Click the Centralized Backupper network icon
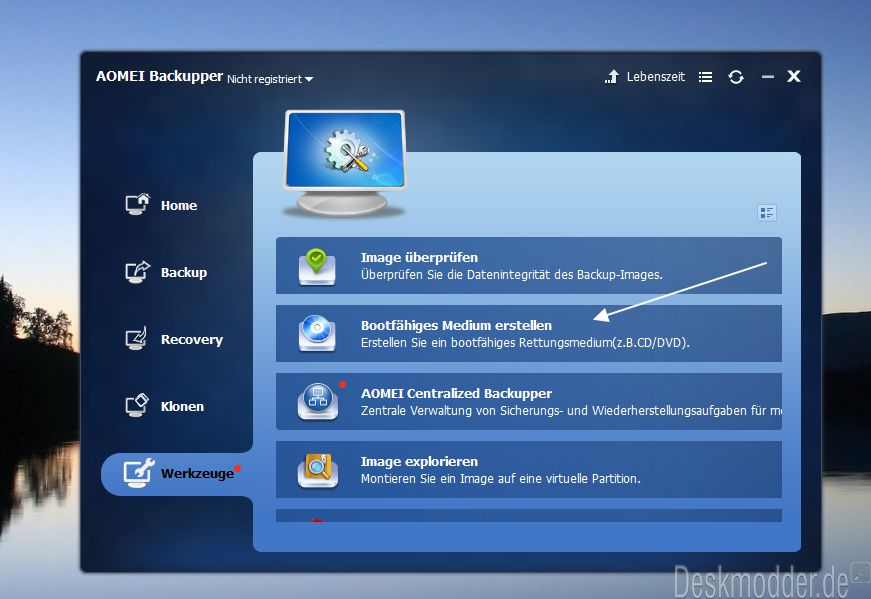871x599 pixels. click(318, 401)
